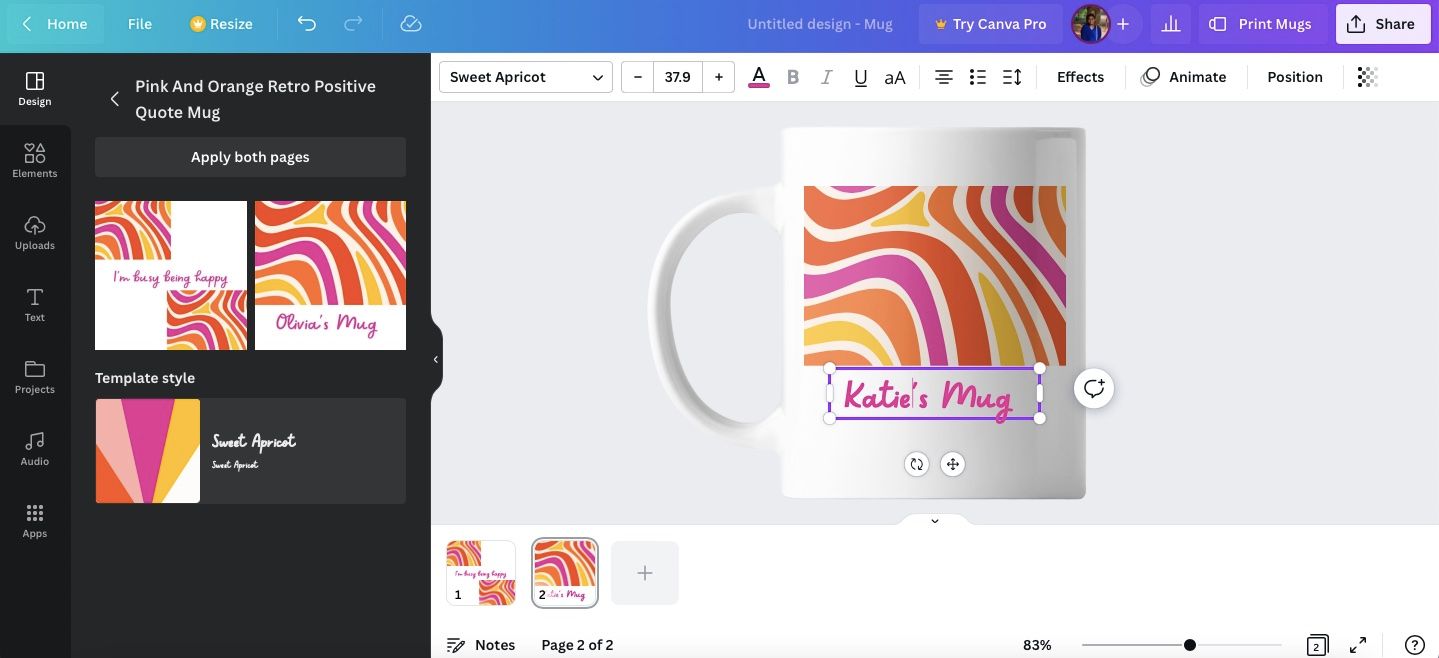The width and height of the screenshot is (1439, 658).
Task: Expand the Sweet Apricot font dropdown
Action: (x=525, y=77)
